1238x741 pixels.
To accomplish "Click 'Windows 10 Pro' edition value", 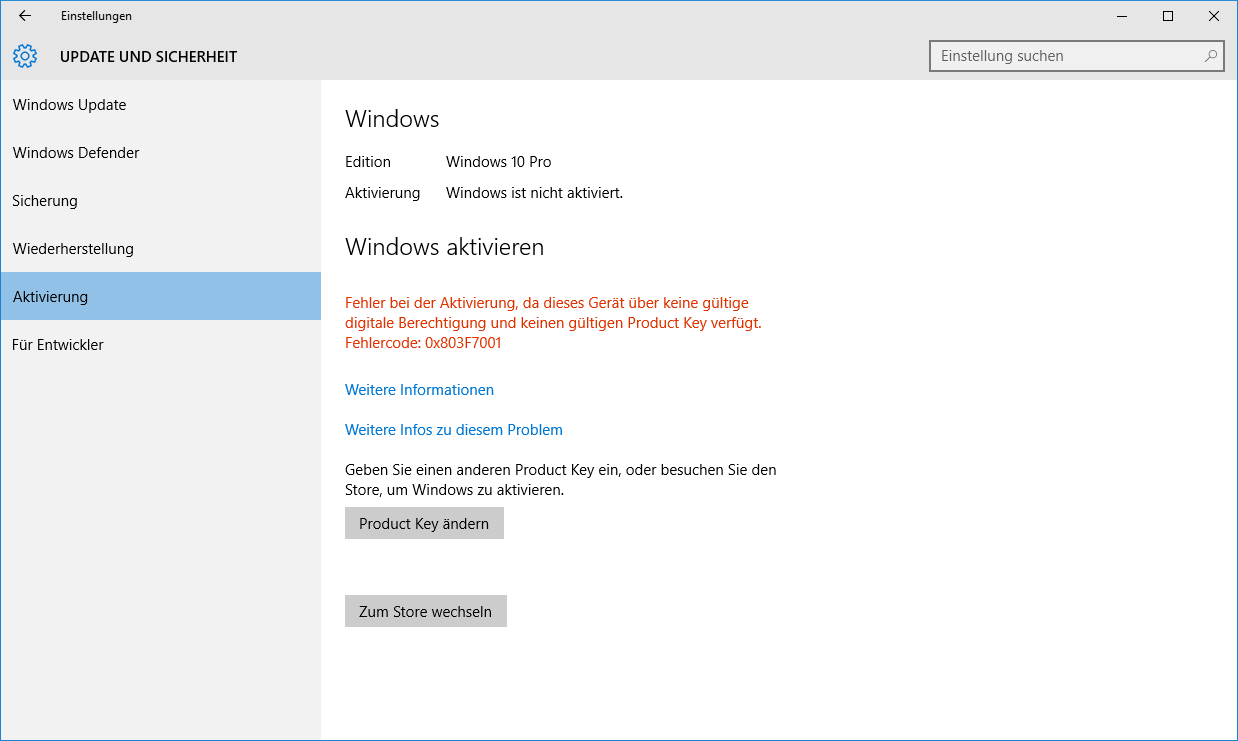I will [x=499, y=162].
